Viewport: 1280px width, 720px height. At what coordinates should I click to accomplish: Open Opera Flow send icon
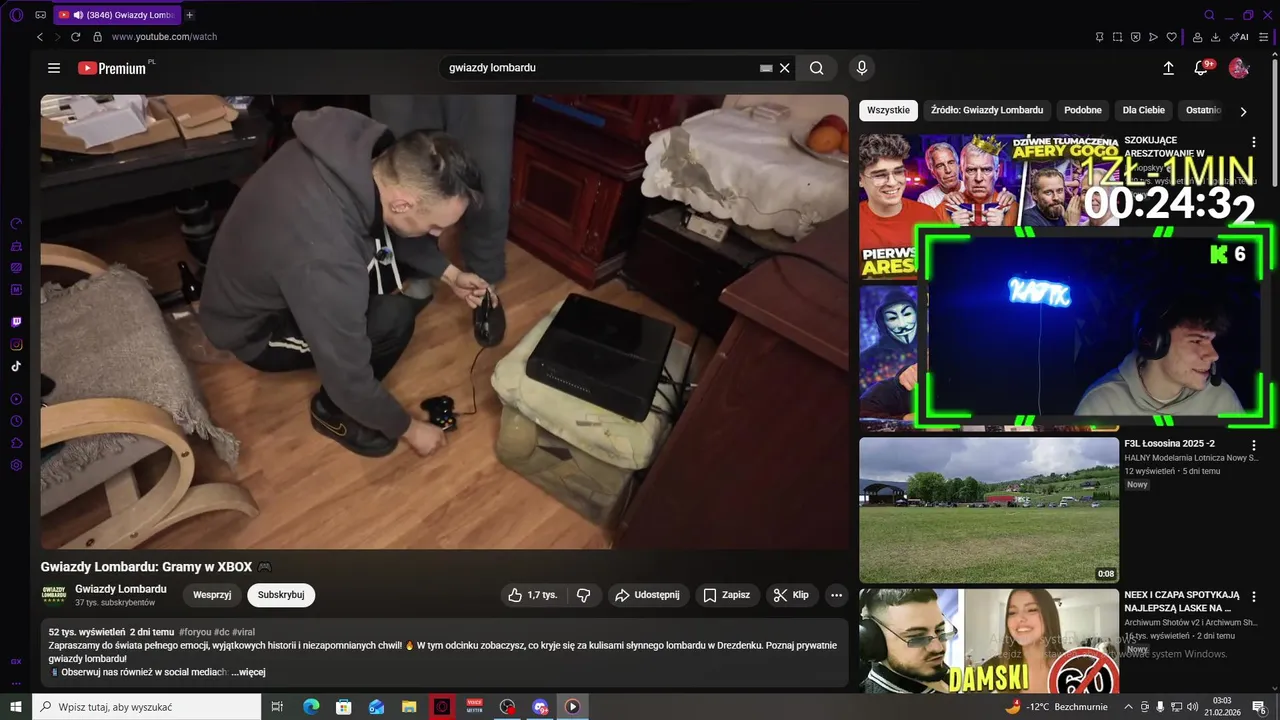pos(1153,37)
